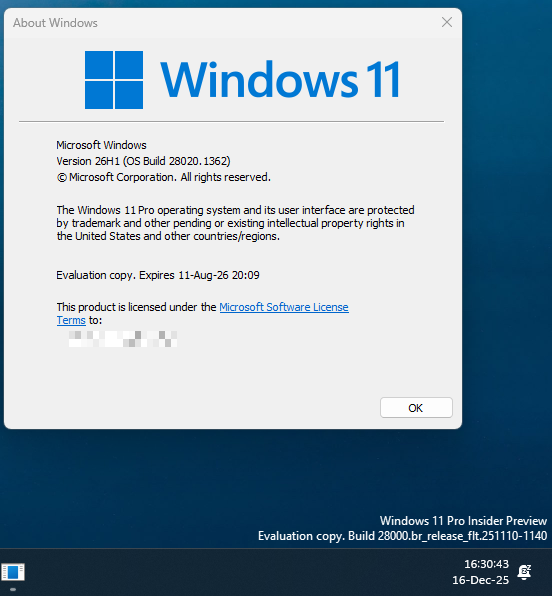Click the Version 26H1 build text

143,161
